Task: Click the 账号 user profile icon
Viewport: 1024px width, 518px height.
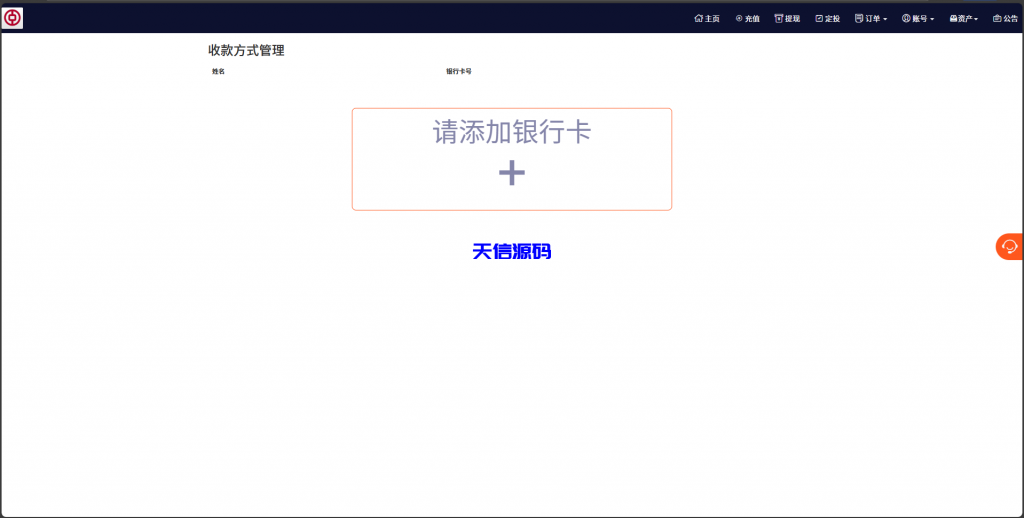Action: tap(906, 18)
